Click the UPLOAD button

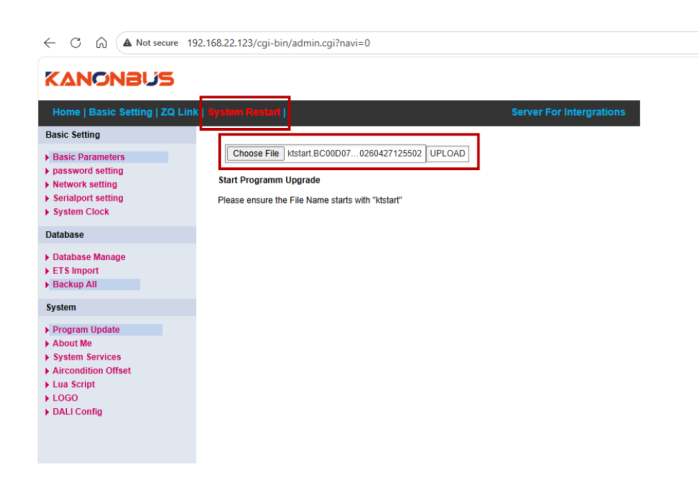[x=448, y=153]
